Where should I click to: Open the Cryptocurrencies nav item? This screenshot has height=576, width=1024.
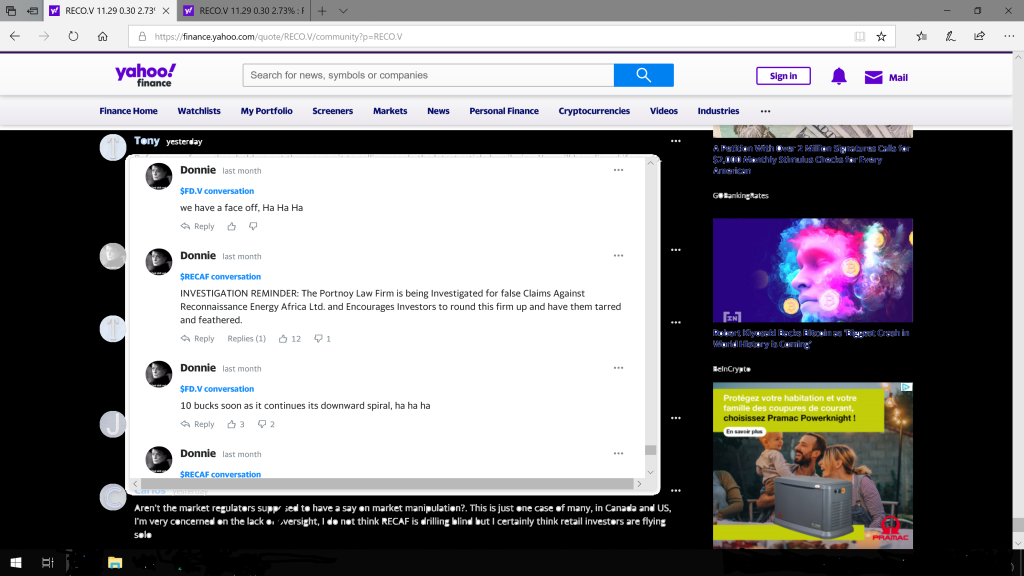click(594, 111)
